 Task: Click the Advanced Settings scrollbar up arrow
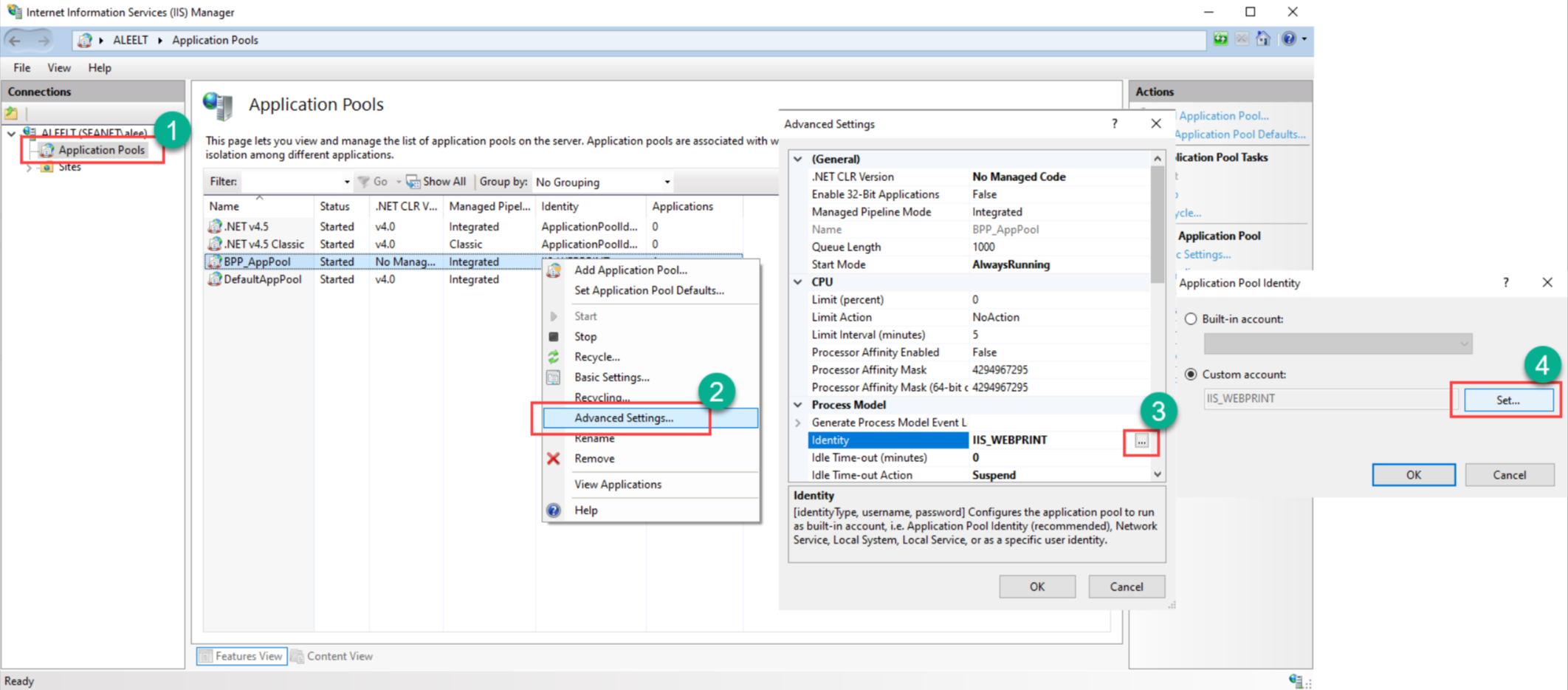pos(1158,159)
